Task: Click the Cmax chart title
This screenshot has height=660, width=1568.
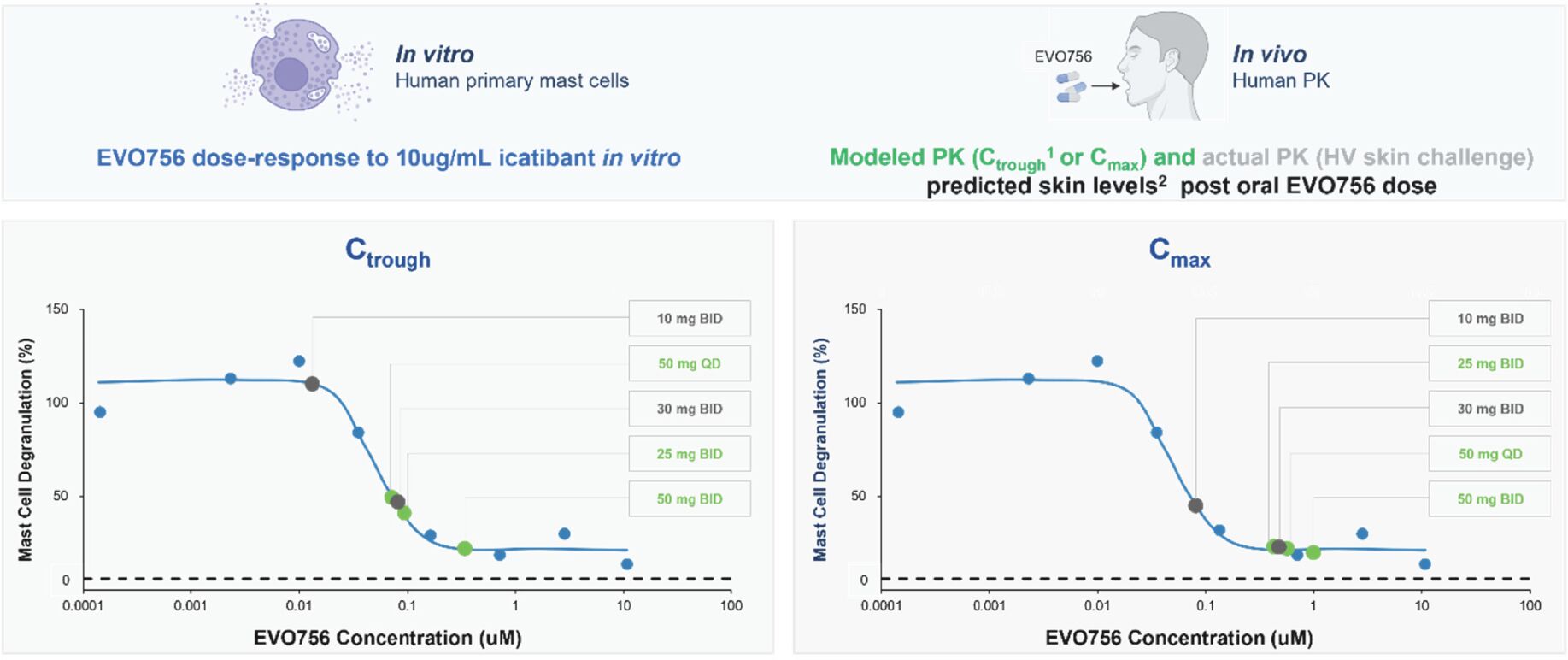Action: click(1179, 253)
